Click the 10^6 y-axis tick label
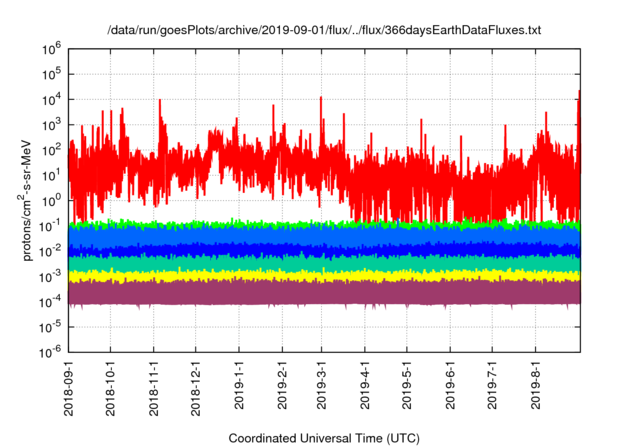This screenshot has height=448, width=640. pos(51,49)
